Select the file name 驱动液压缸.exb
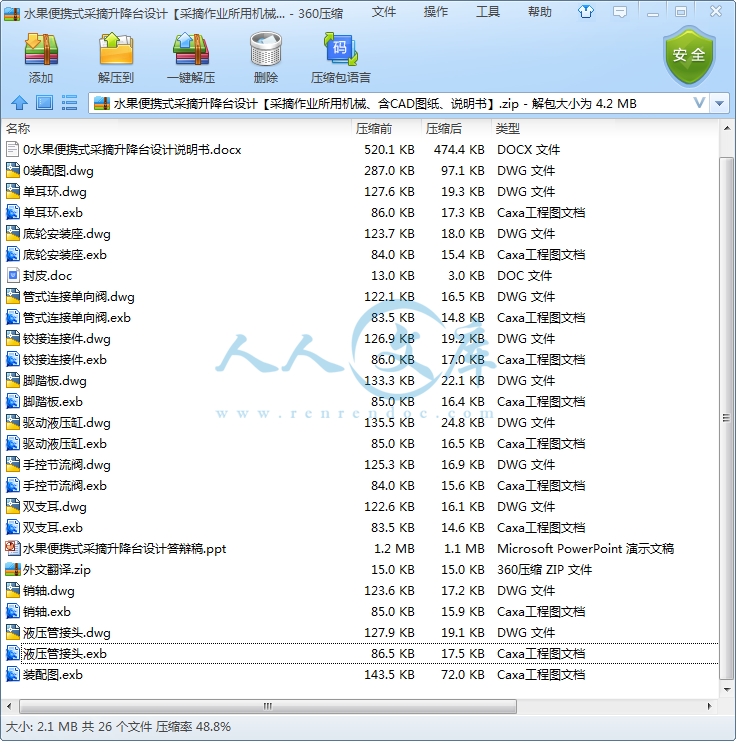The width and height of the screenshot is (736, 741). click(x=65, y=443)
